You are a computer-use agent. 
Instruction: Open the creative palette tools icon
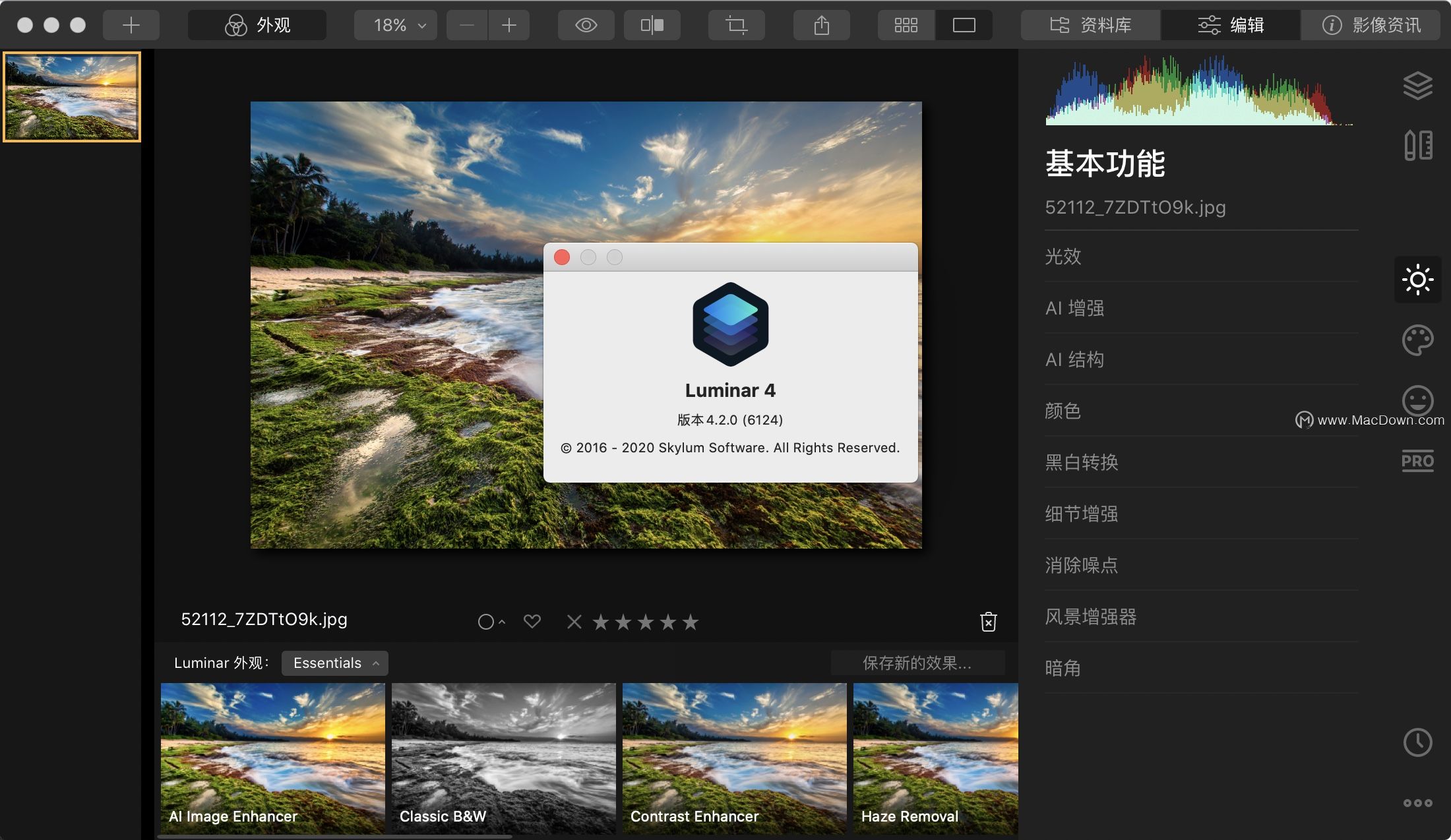point(1417,340)
